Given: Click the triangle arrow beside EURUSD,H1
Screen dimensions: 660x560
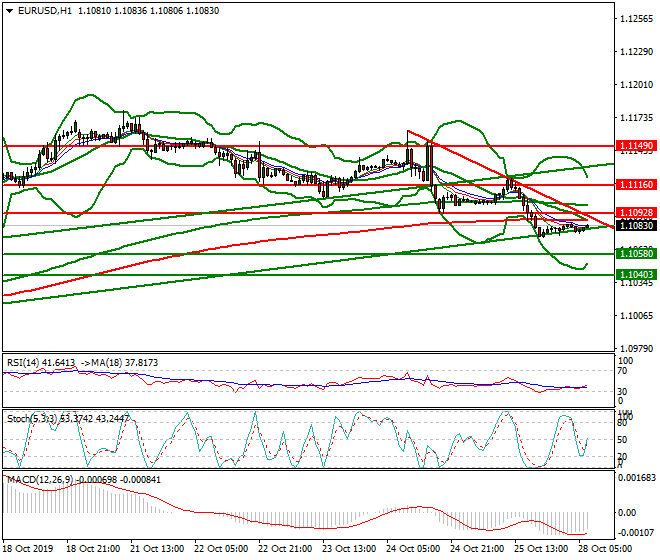Looking at the screenshot, I should pos(10,11).
